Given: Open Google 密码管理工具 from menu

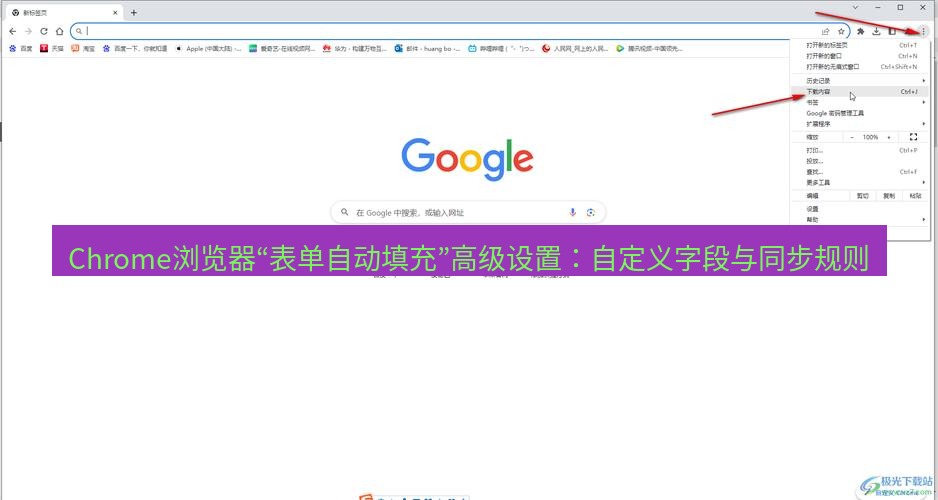Looking at the screenshot, I should 861,113.
